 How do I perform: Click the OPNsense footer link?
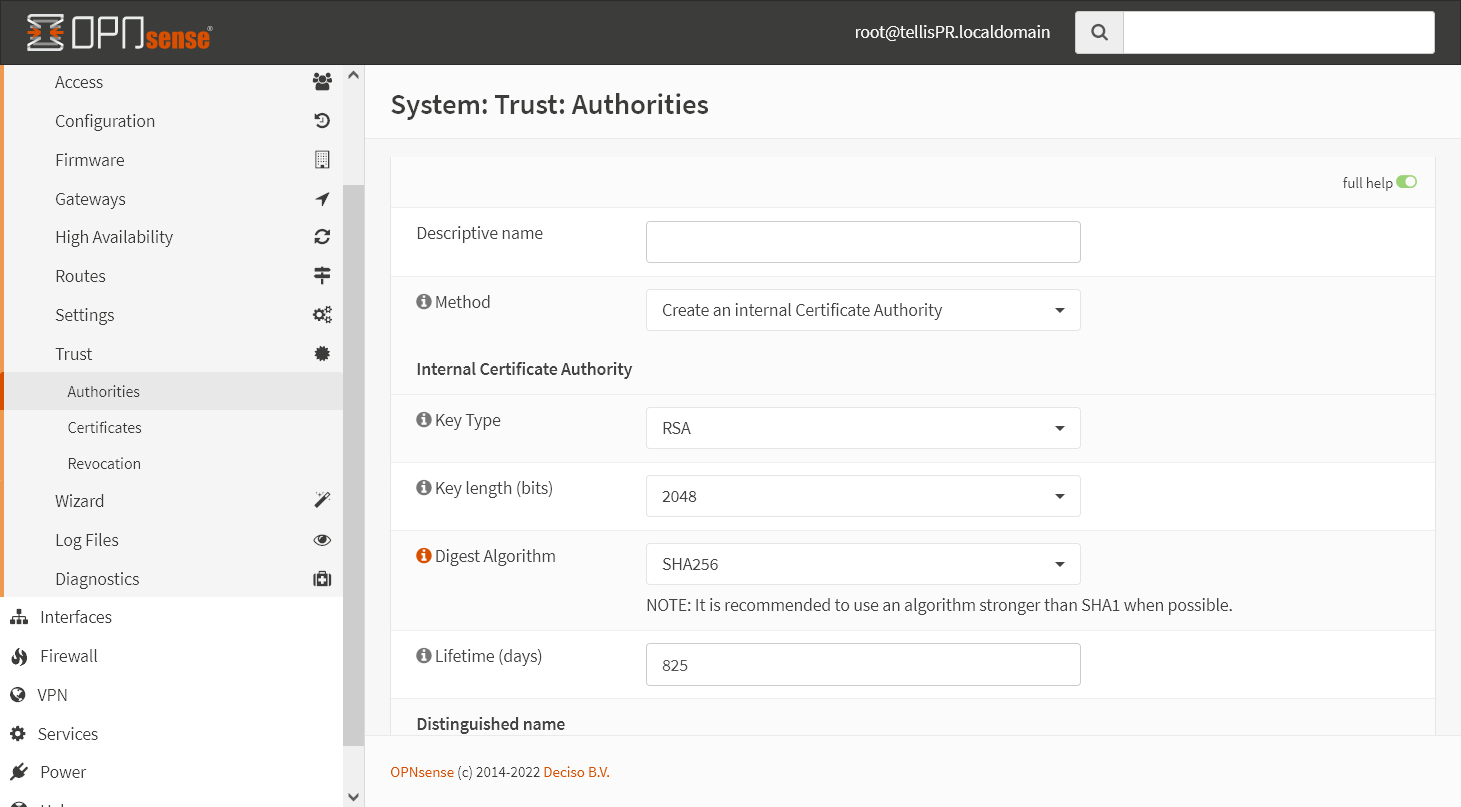click(421, 772)
